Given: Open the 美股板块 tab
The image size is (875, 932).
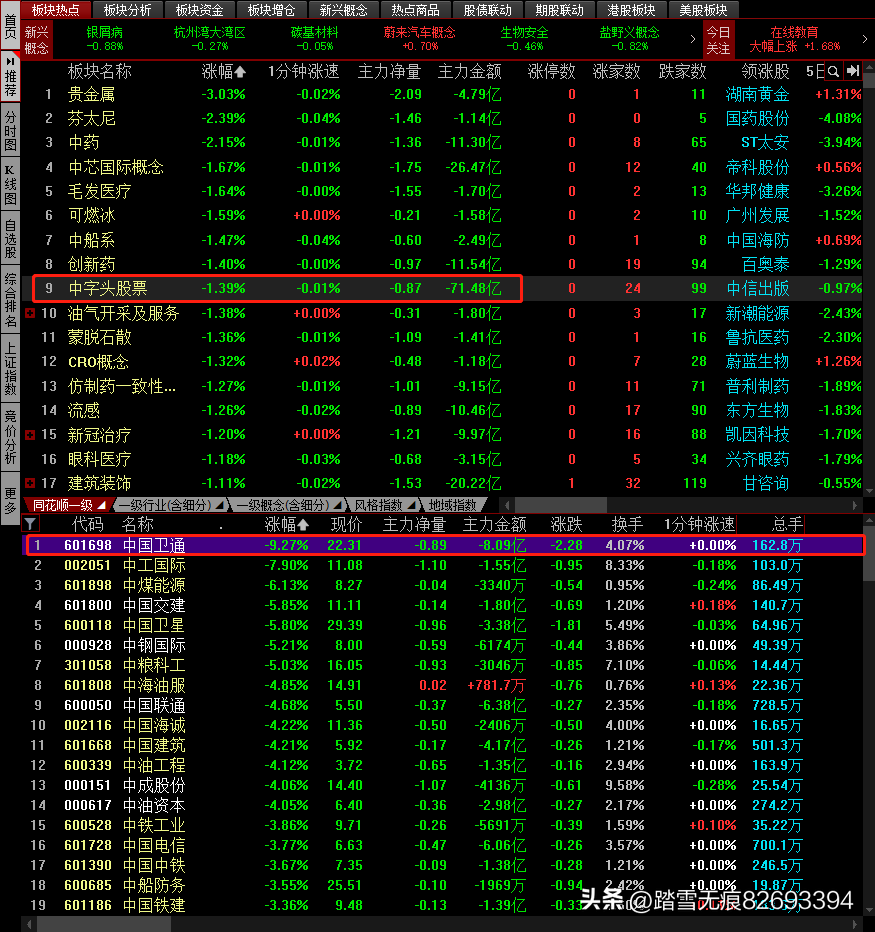Looking at the screenshot, I should click(703, 10).
